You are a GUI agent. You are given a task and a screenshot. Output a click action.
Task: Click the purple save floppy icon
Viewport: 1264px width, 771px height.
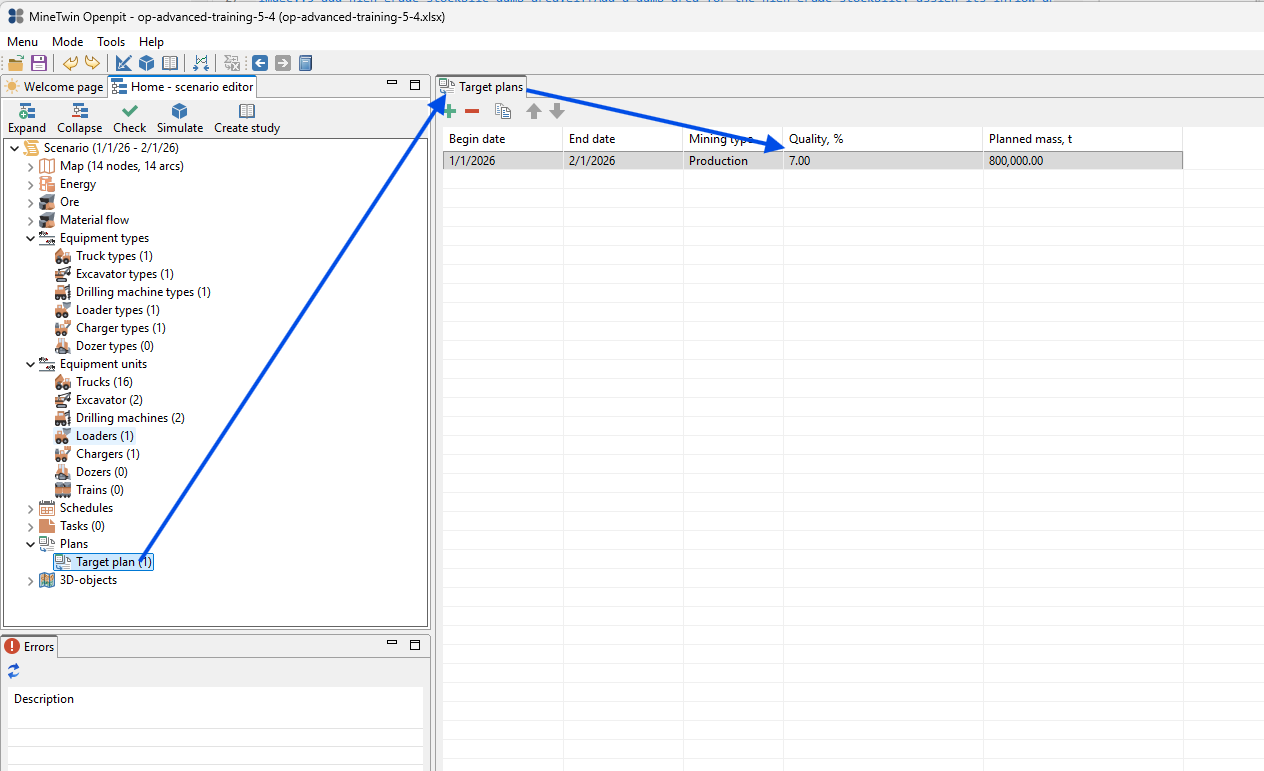click(x=39, y=63)
